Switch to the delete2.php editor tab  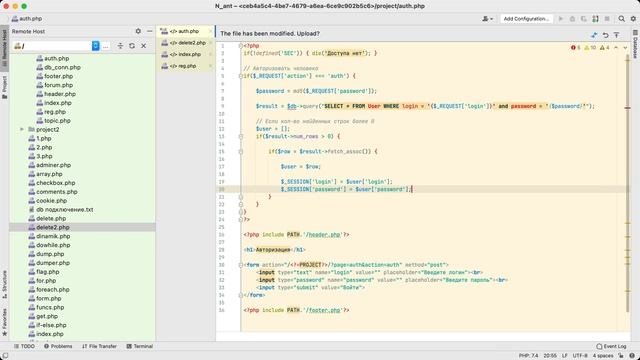point(187,42)
